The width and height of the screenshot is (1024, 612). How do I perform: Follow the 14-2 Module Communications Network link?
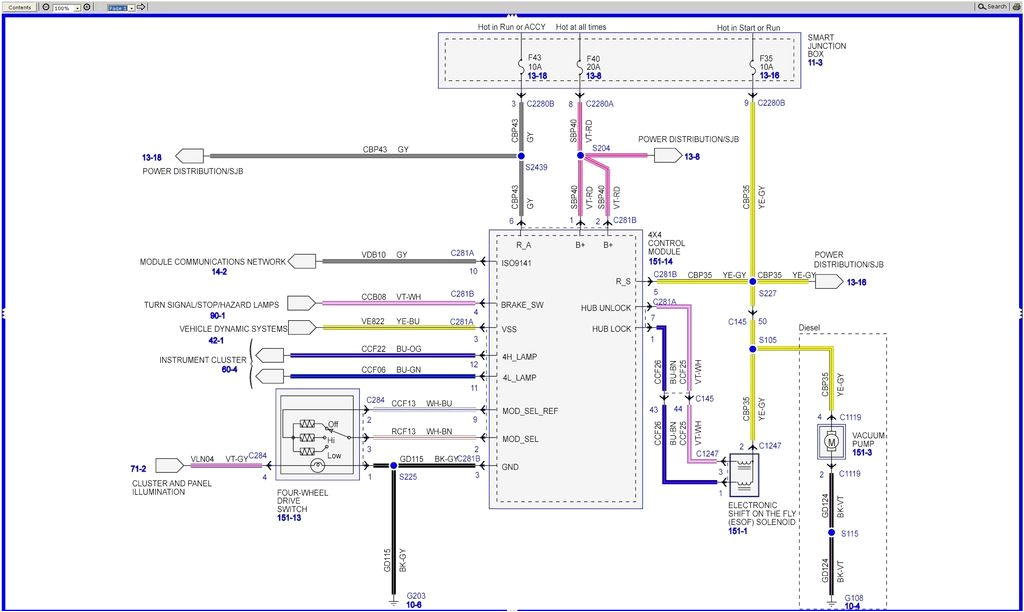219,271
